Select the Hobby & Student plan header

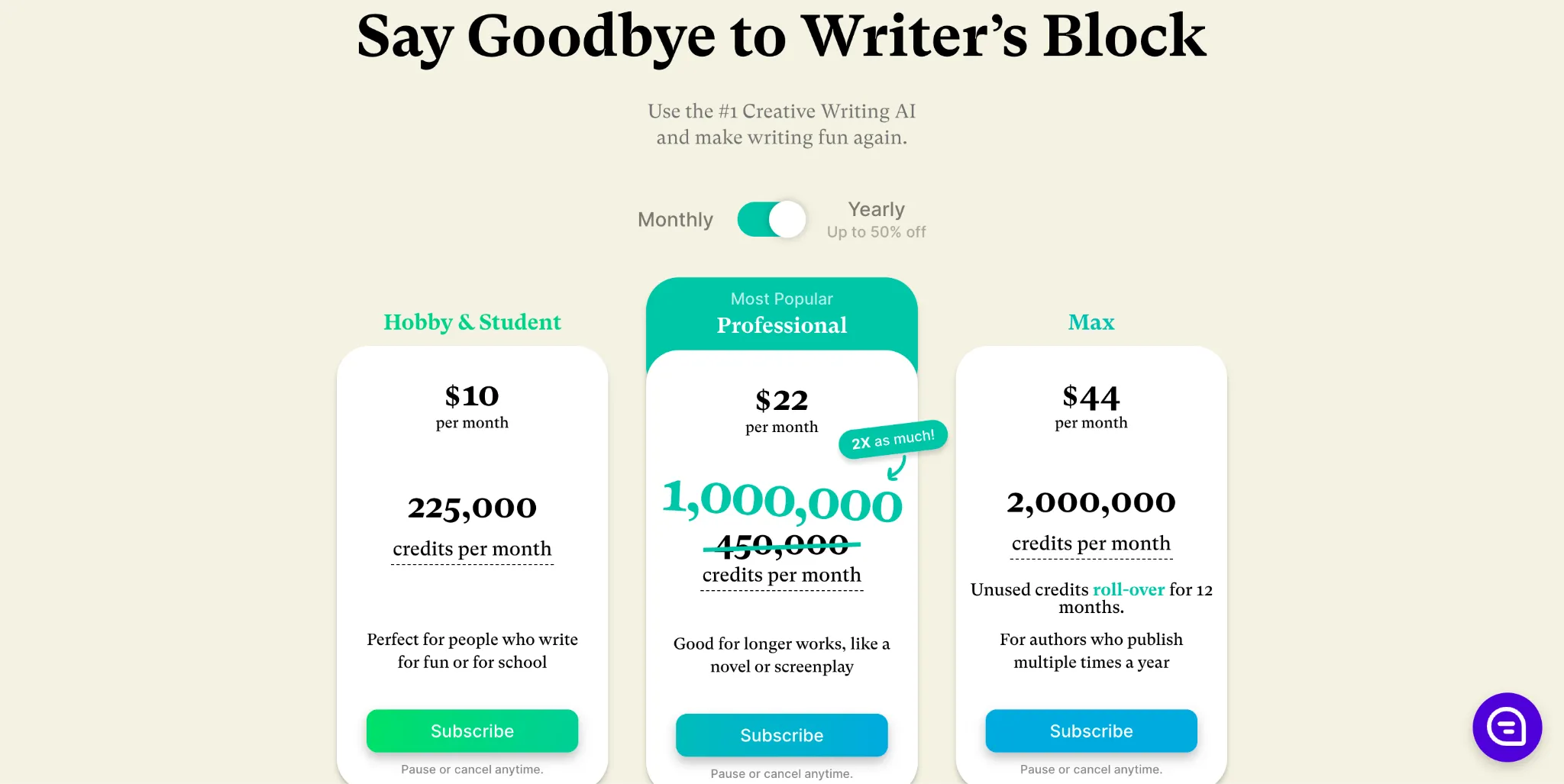[472, 322]
